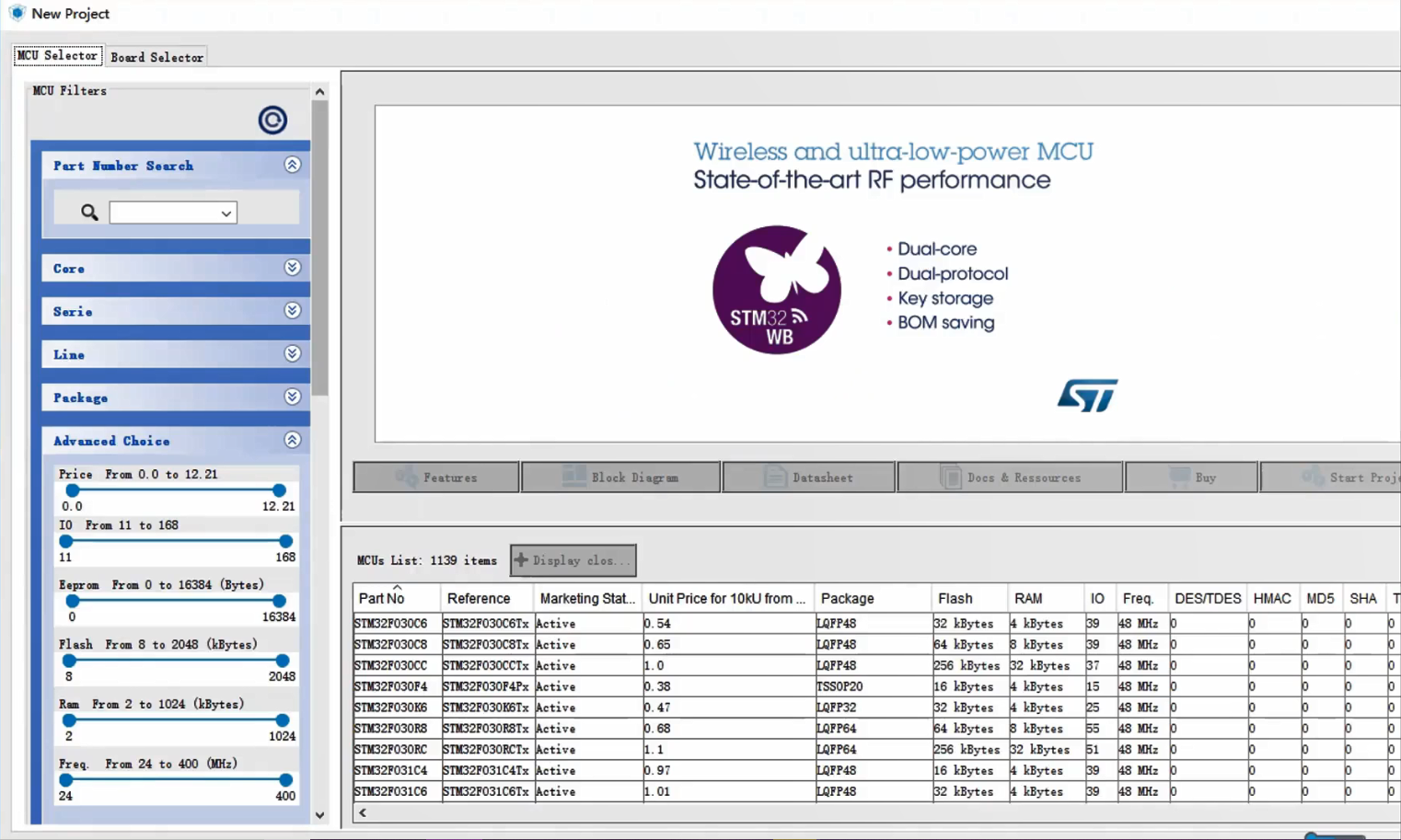Sort by the Reference column header
The width and height of the screenshot is (1401, 840).
coord(486,598)
